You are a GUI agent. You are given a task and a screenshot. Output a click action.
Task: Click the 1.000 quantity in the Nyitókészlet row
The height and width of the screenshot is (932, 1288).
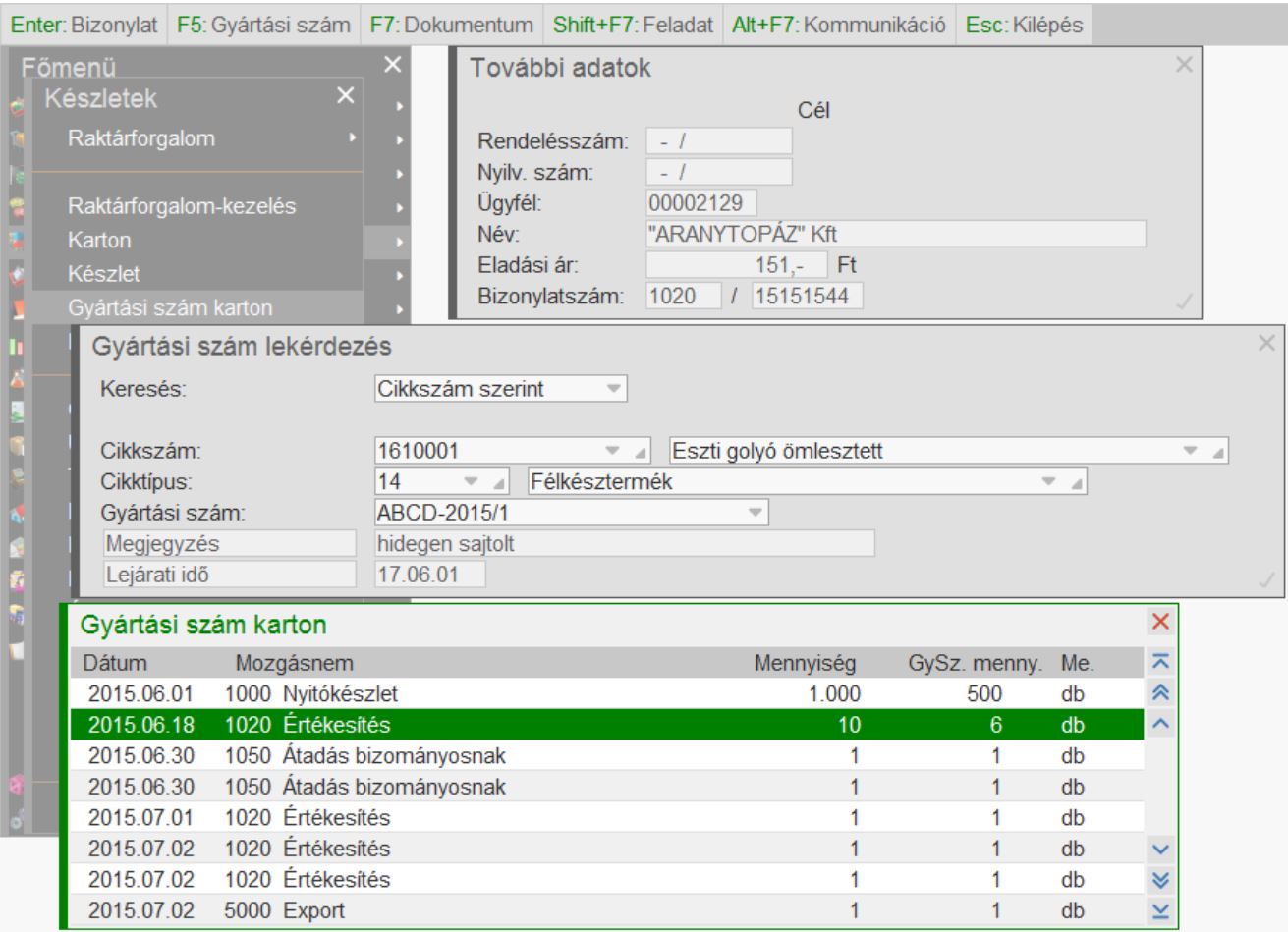[835, 694]
